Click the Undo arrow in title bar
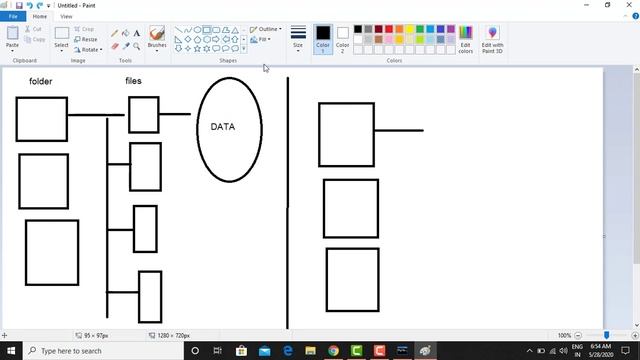The image size is (640, 360). pos(29,6)
